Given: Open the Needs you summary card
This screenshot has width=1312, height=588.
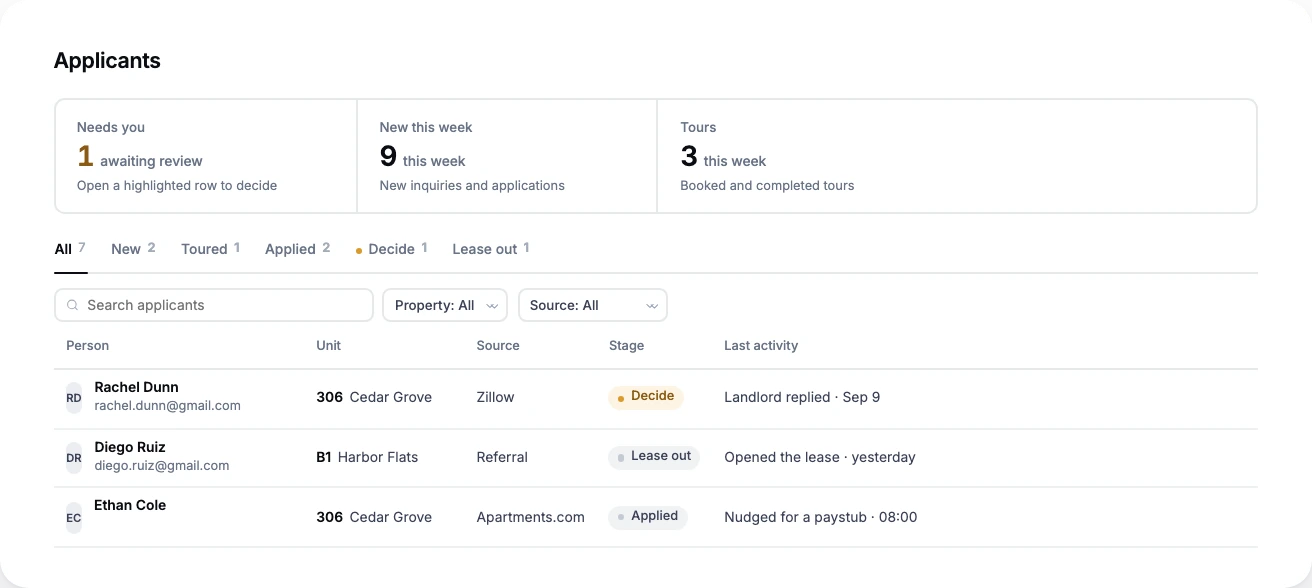Looking at the screenshot, I should [x=206, y=156].
